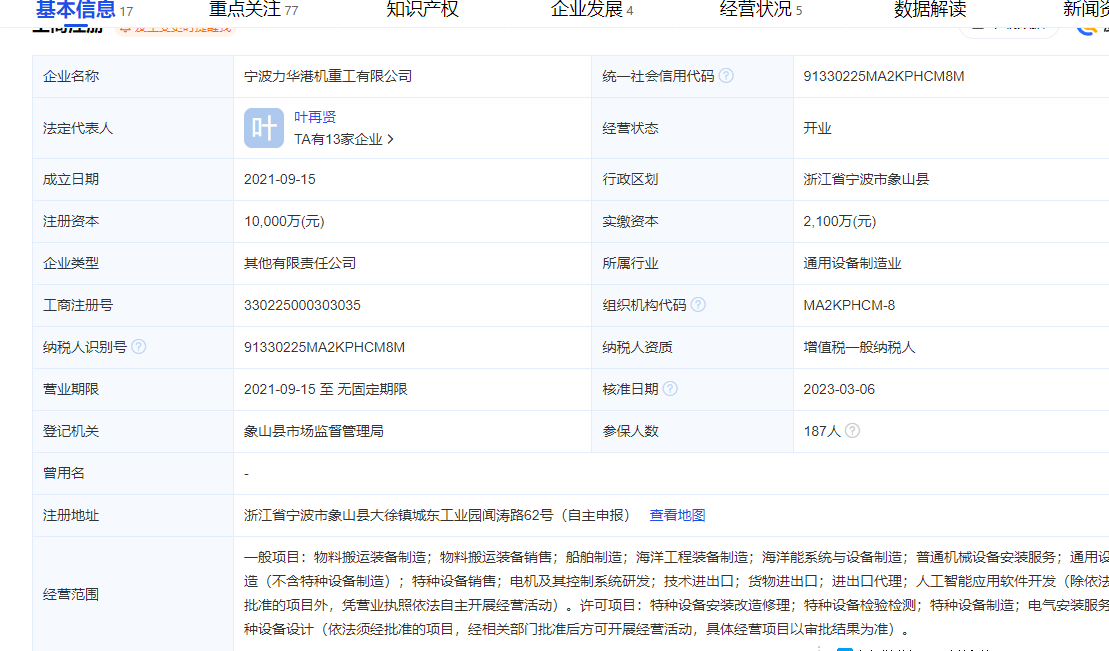Switch to the 数据解读 tab
Viewport: 1109px width, 651px height.
(x=930, y=10)
